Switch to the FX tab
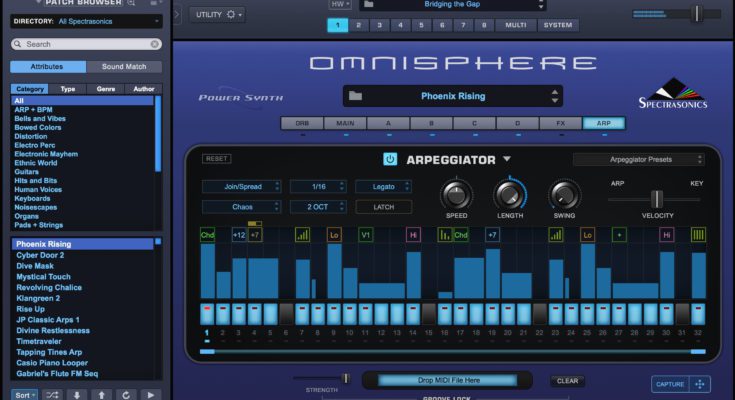735x400 pixels. [x=560, y=124]
